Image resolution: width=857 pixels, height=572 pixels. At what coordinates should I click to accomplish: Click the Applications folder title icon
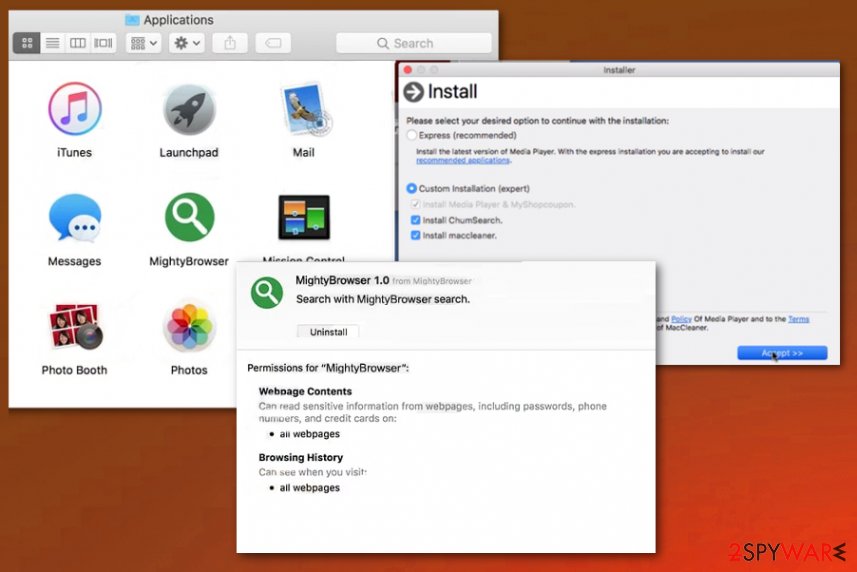point(132,20)
